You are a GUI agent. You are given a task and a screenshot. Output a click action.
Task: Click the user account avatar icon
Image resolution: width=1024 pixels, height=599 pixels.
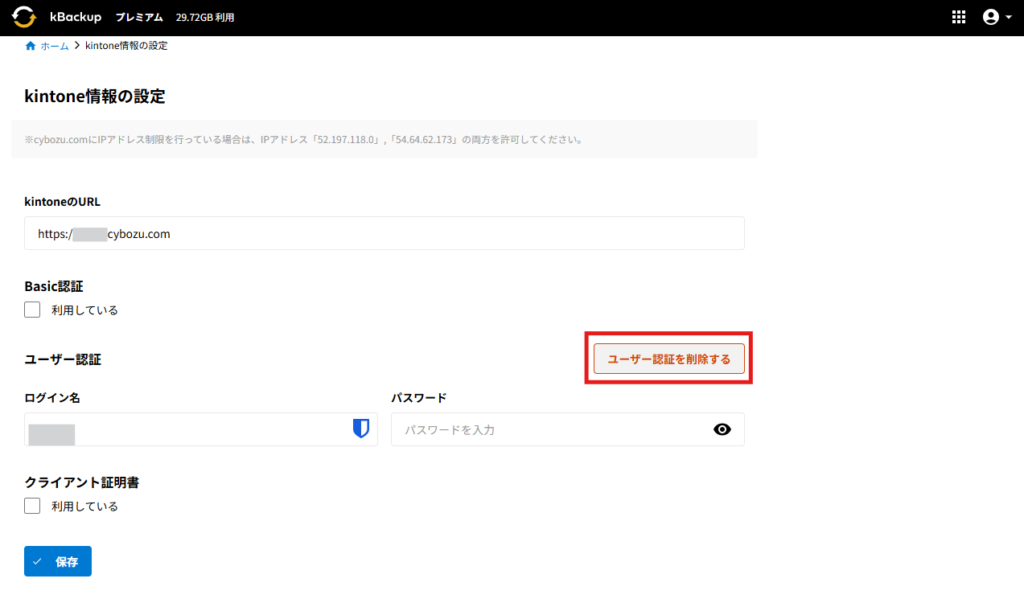pyautogui.click(x=990, y=17)
